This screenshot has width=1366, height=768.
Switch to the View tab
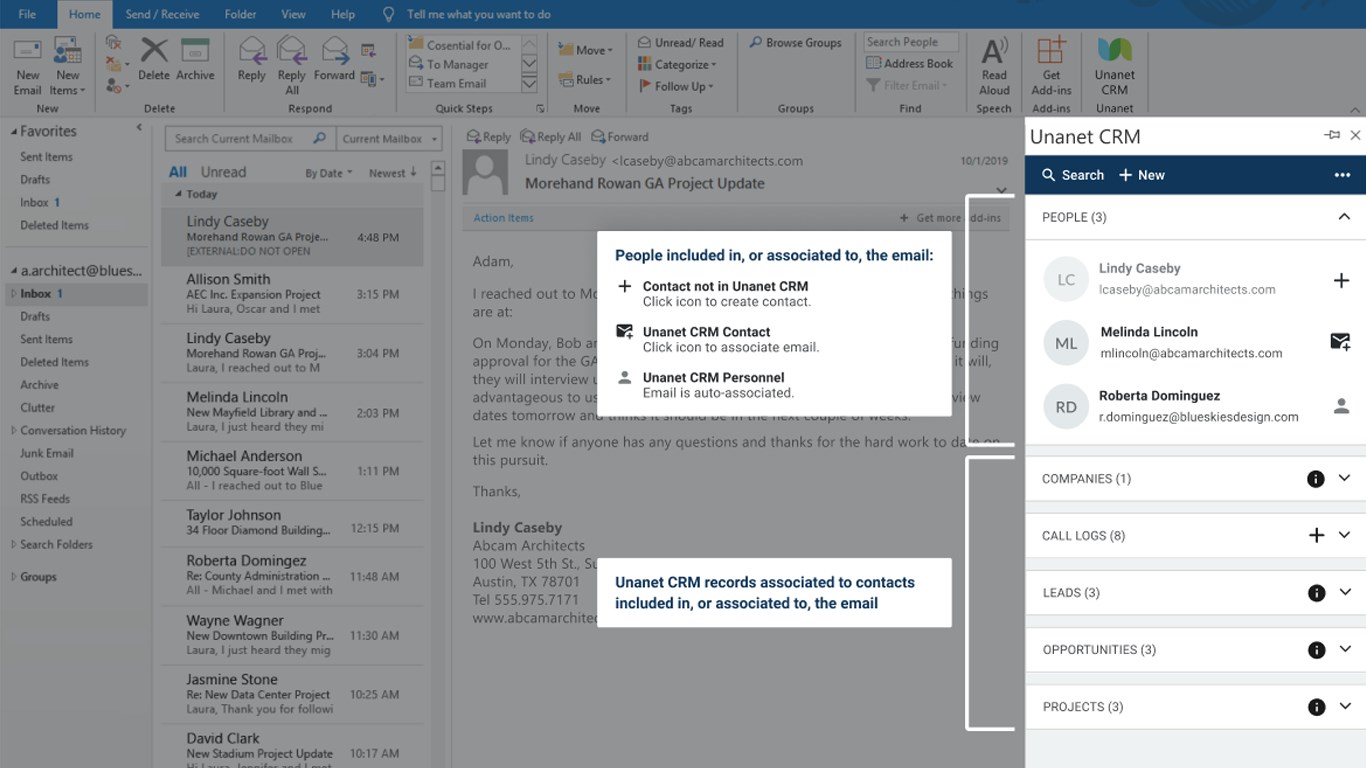click(294, 14)
